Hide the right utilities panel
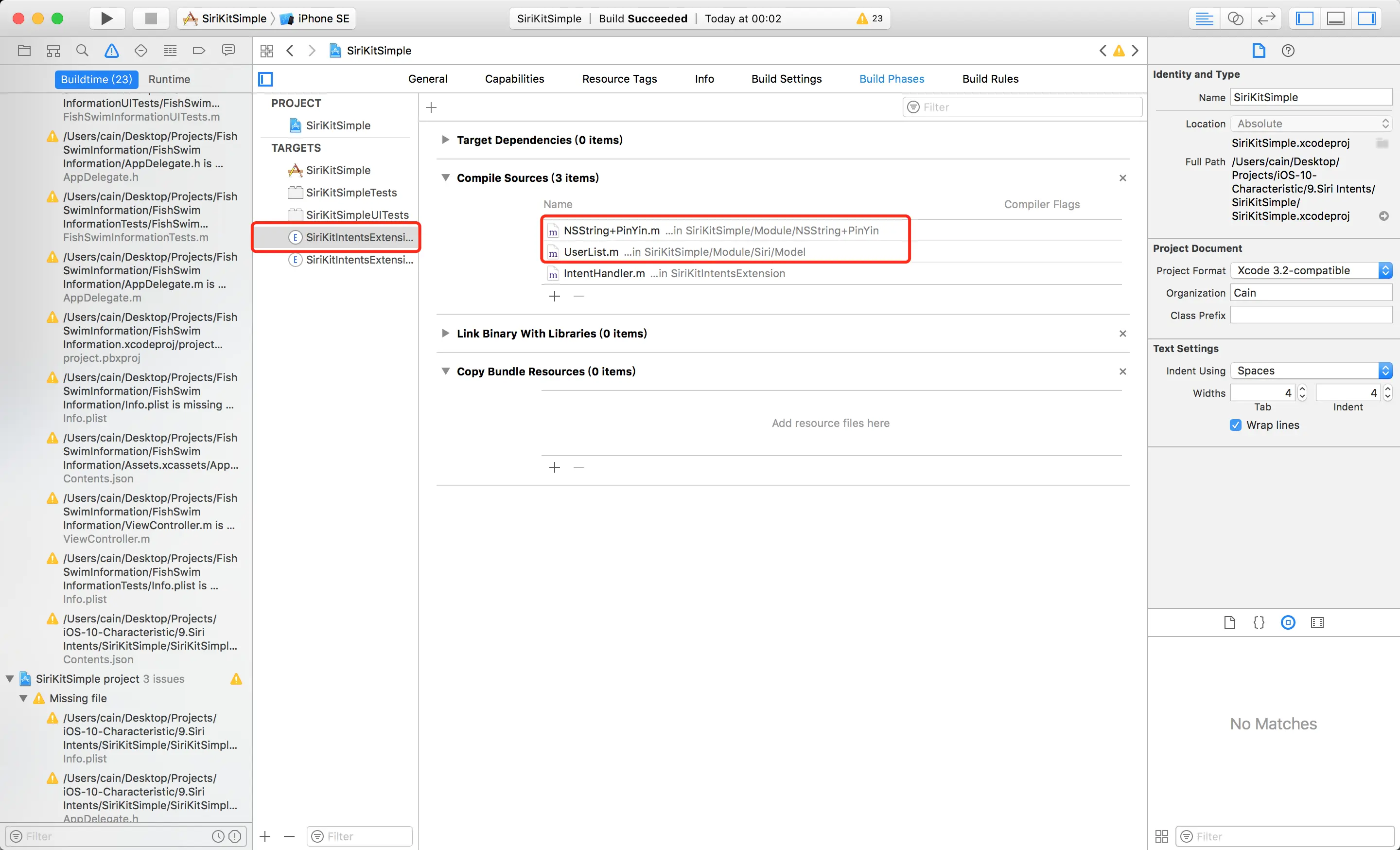 tap(1366, 18)
